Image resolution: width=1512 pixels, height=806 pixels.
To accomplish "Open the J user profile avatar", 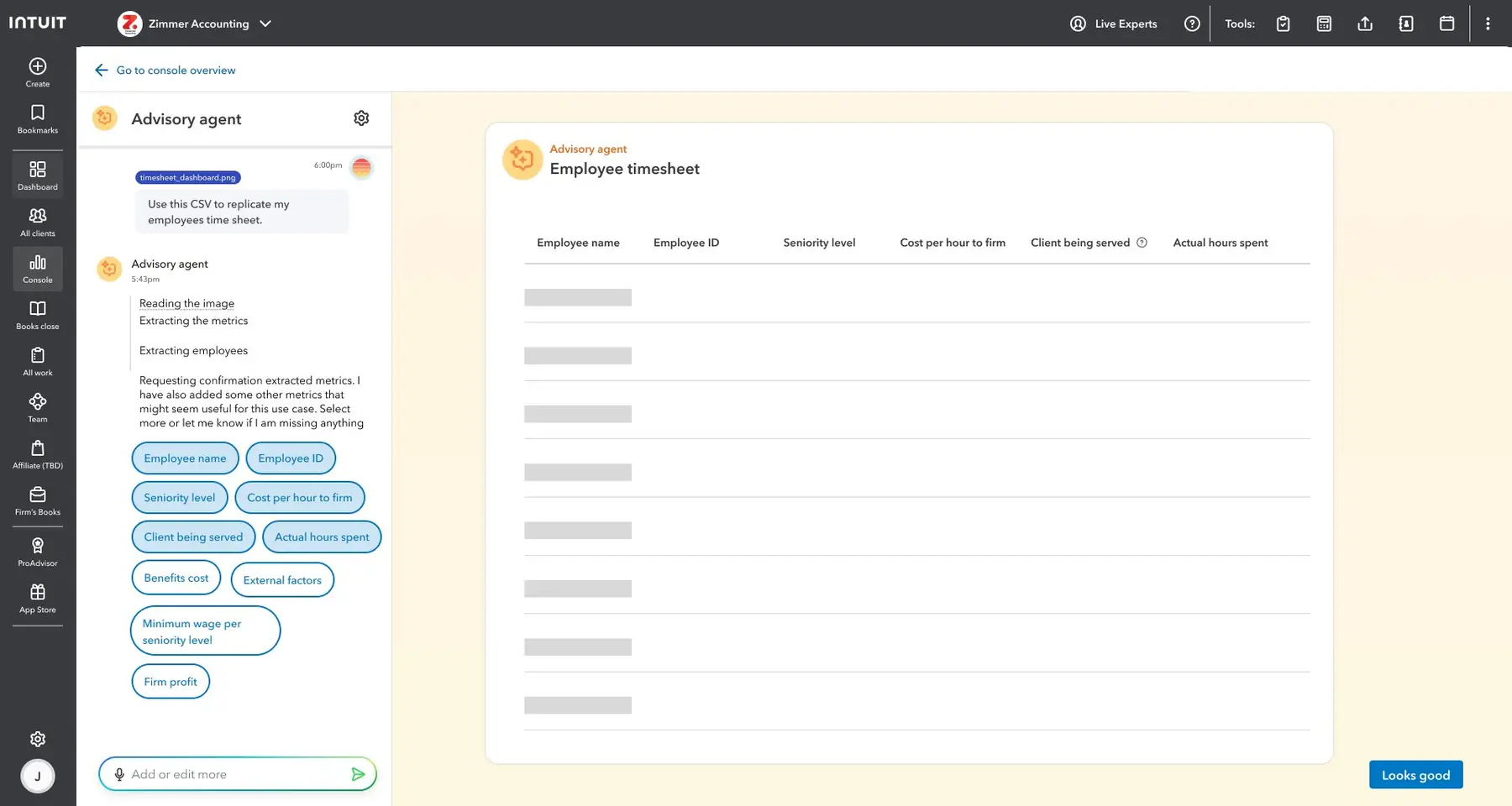I will click(38, 776).
